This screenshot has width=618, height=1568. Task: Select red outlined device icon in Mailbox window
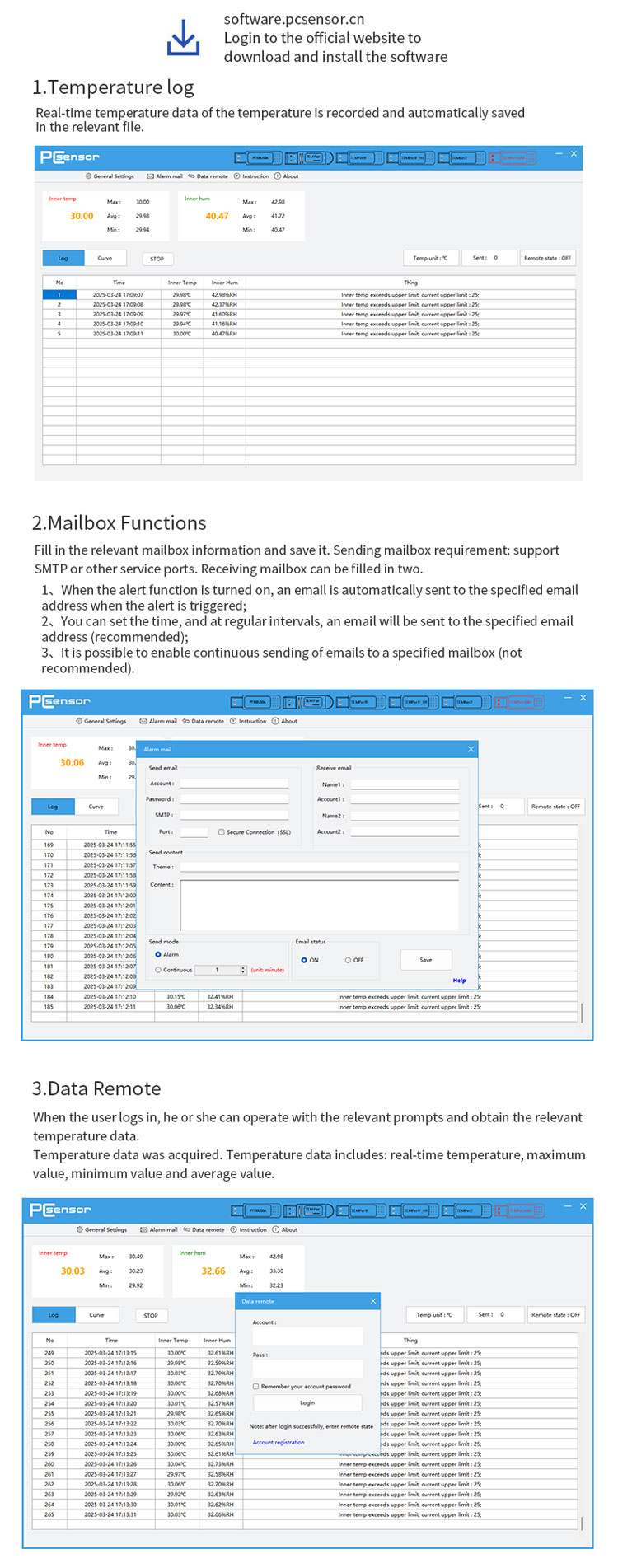click(520, 702)
